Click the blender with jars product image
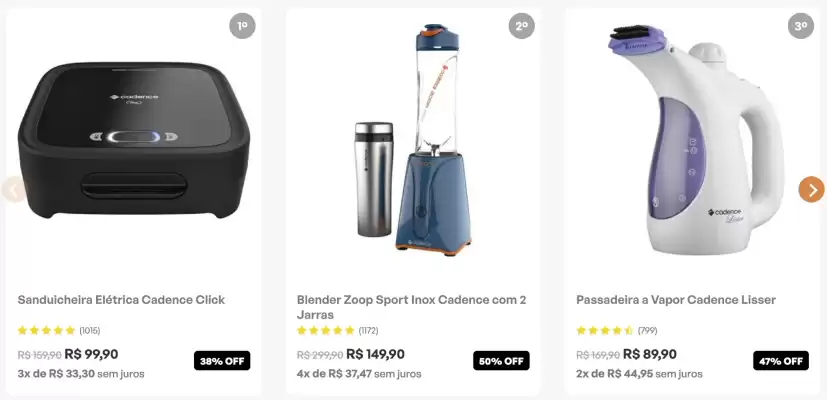This screenshot has width=827, height=400. point(412,140)
